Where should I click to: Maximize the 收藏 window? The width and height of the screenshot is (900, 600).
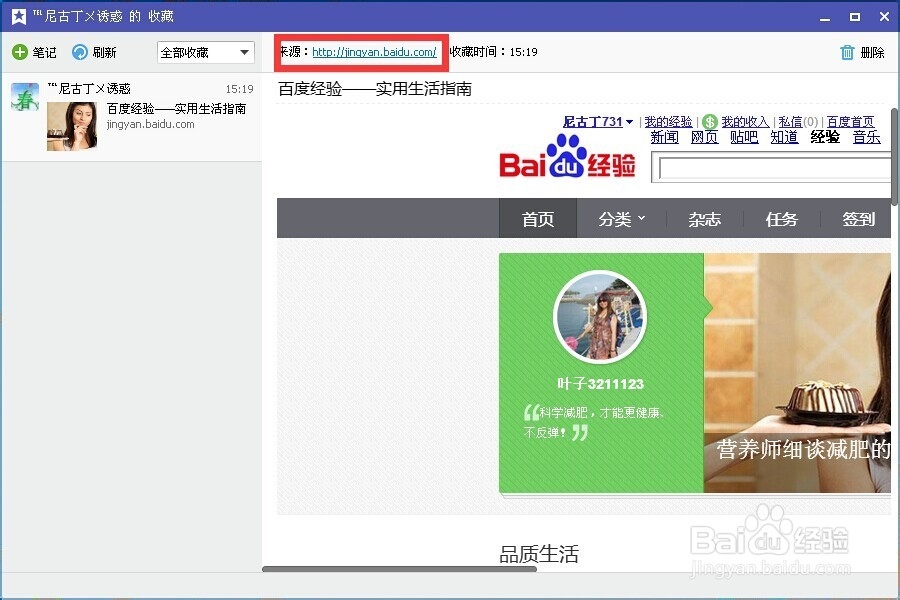click(855, 17)
